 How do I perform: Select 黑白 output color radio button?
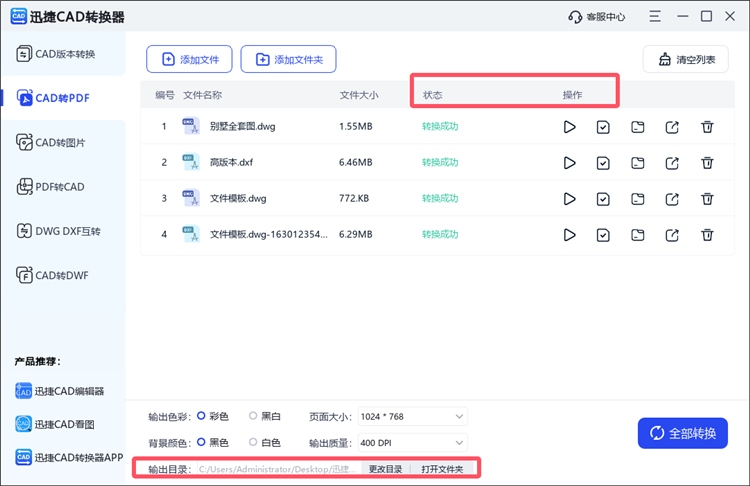(253, 416)
